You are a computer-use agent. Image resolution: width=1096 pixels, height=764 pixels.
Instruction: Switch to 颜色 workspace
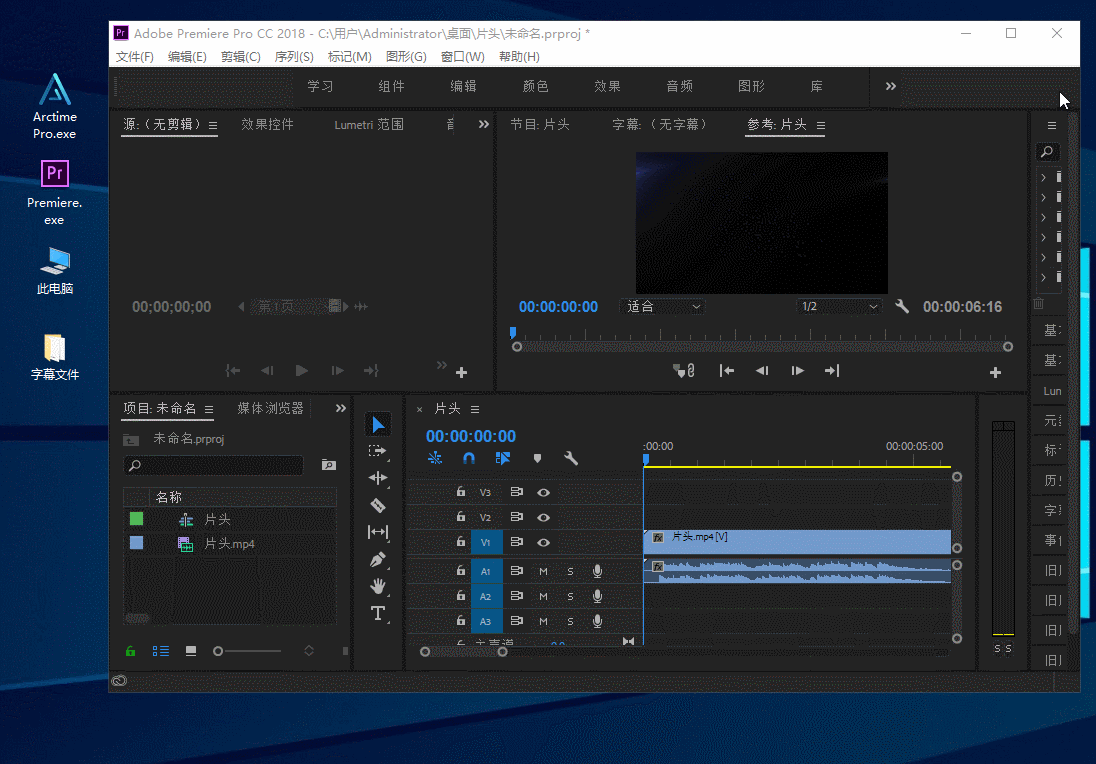535,86
